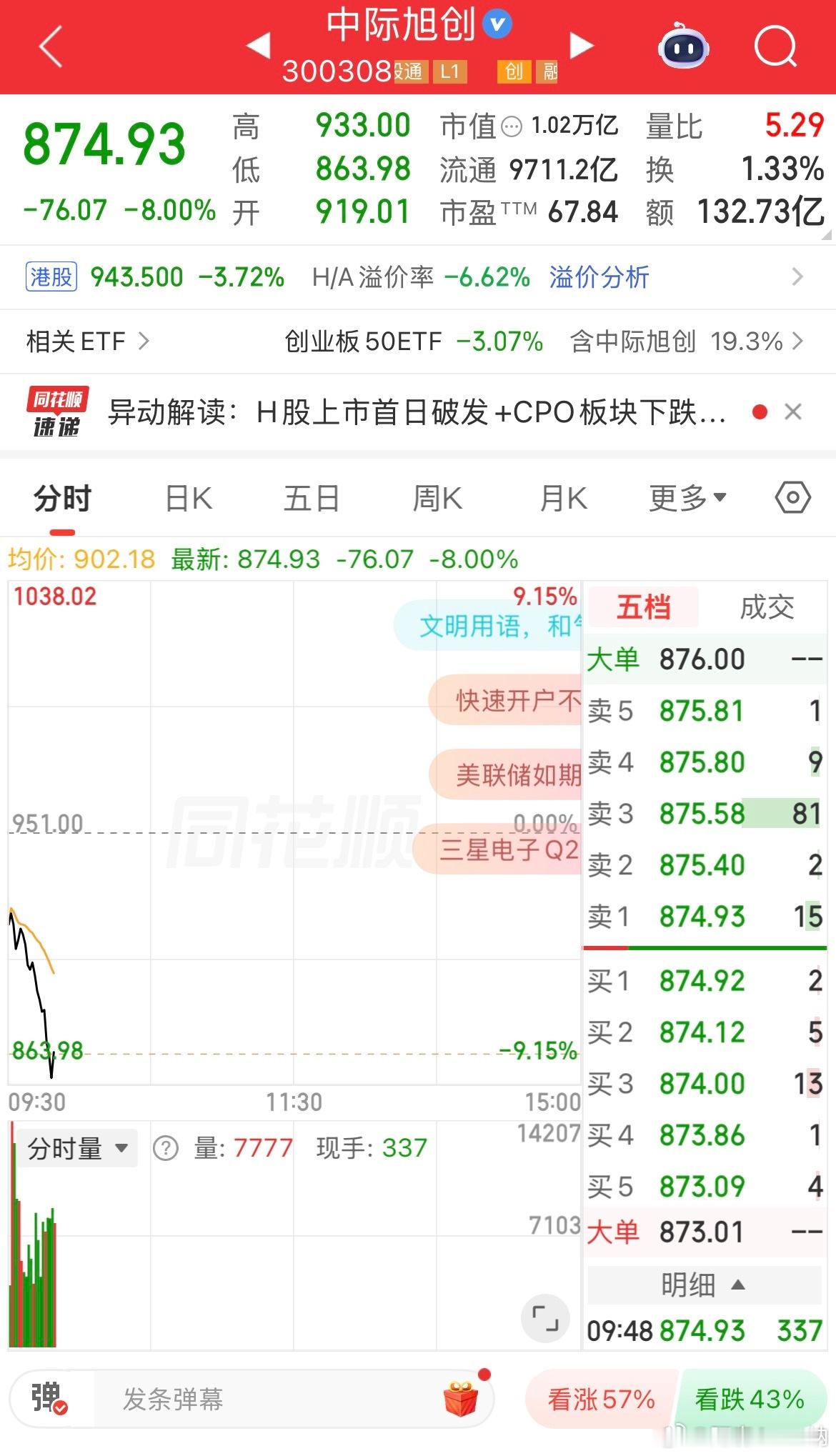Switch to the 日K chart tab
Viewport: 836px width, 1456px height.
pos(189,498)
